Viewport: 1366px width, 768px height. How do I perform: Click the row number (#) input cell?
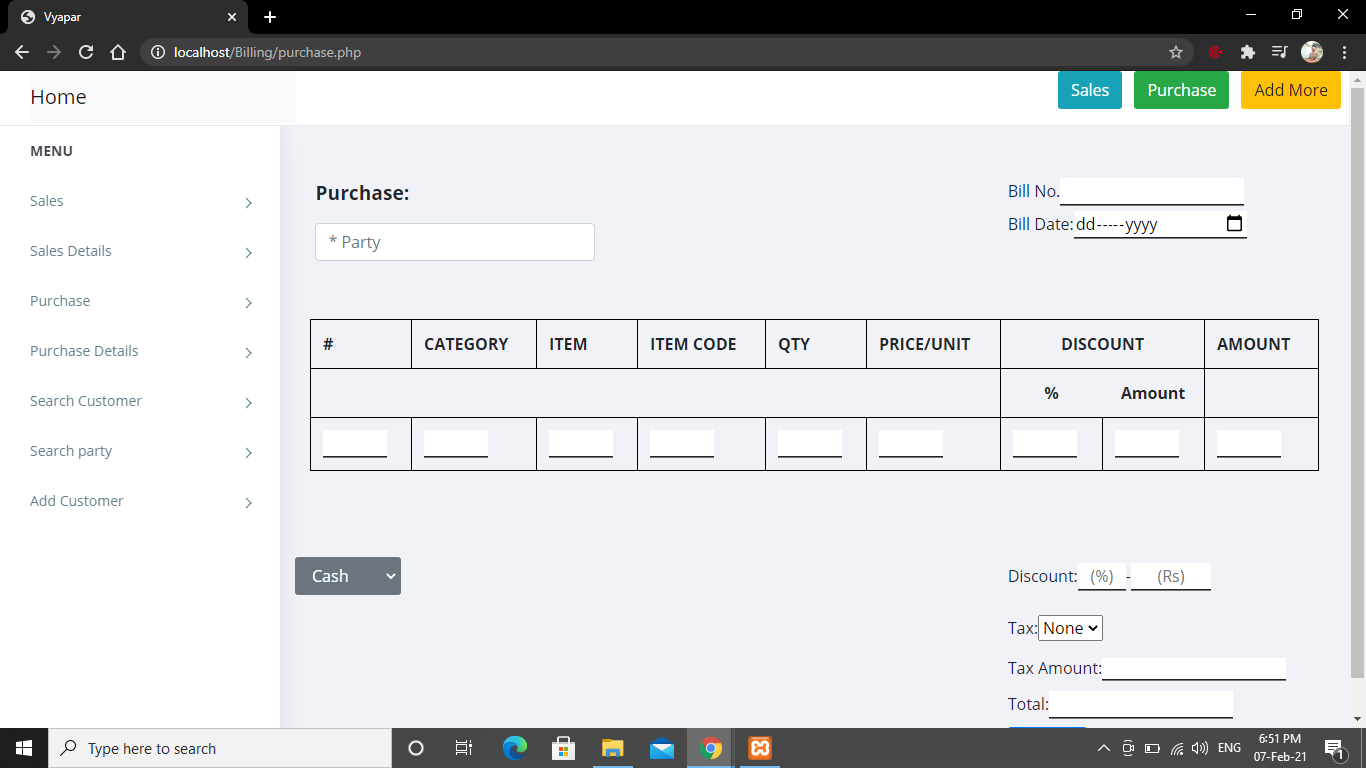pos(355,444)
